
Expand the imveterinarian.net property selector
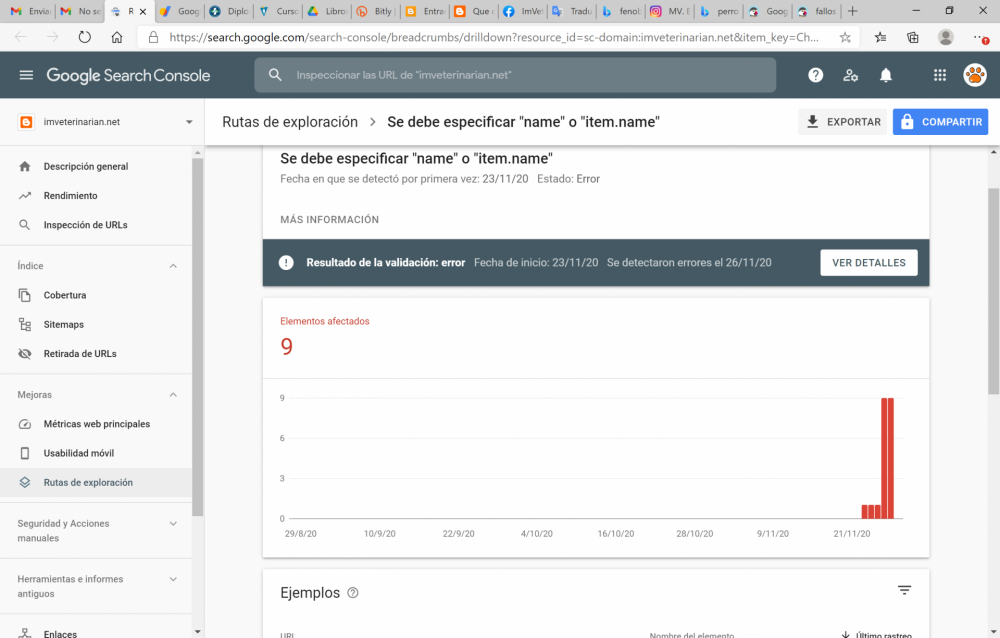point(100,121)
